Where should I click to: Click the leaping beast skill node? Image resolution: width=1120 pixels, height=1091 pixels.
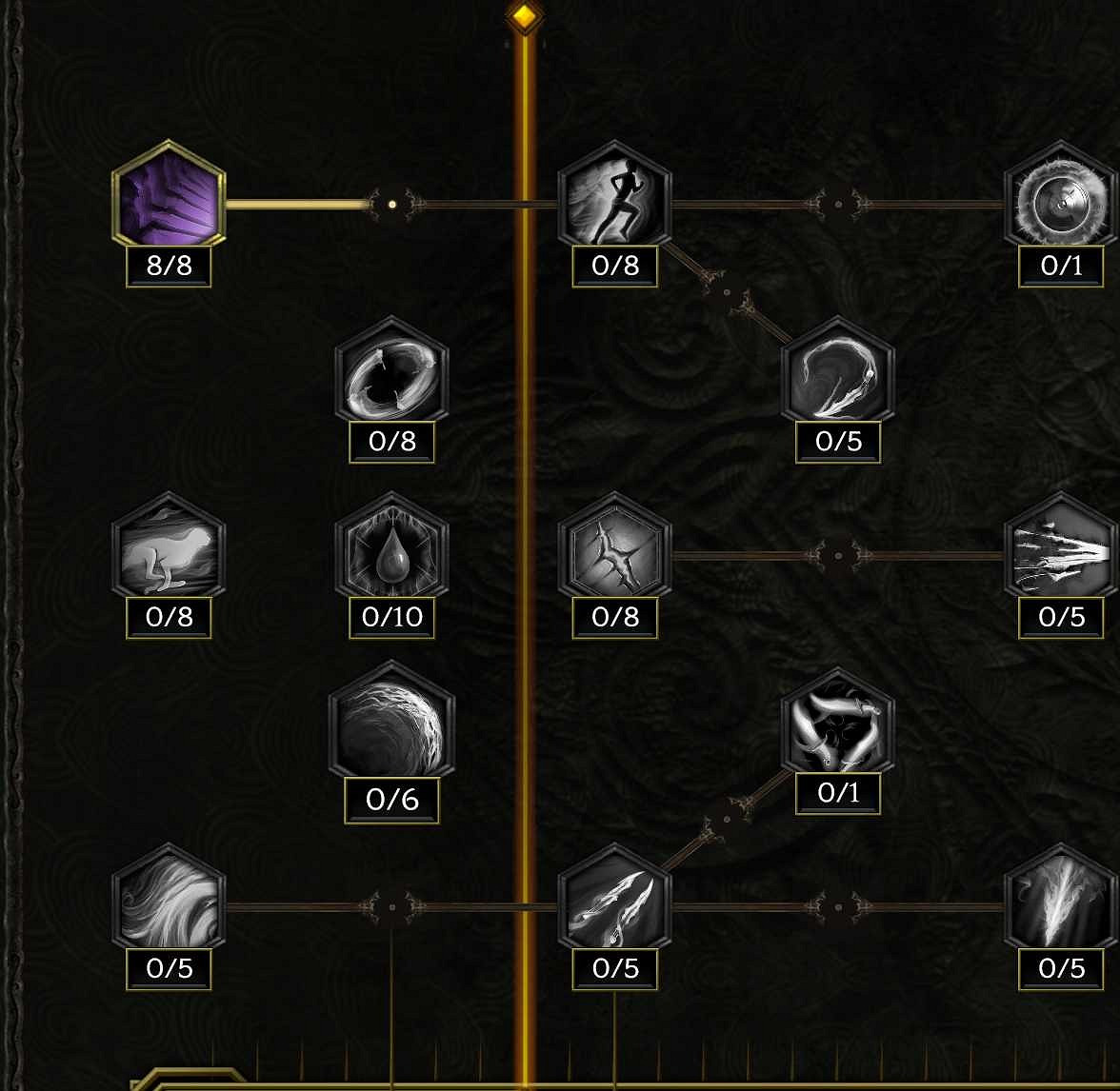tap(169, 546)
